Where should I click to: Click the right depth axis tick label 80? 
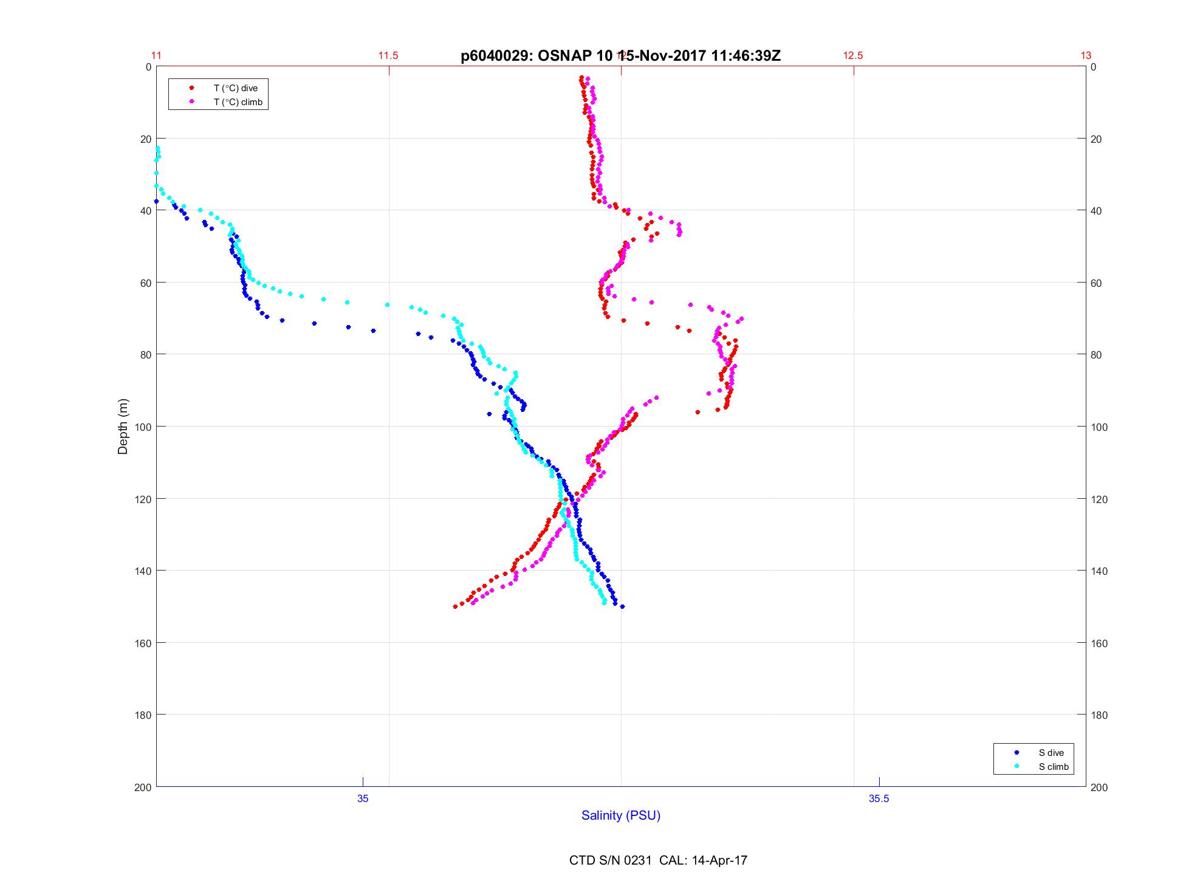(1097, 355)
